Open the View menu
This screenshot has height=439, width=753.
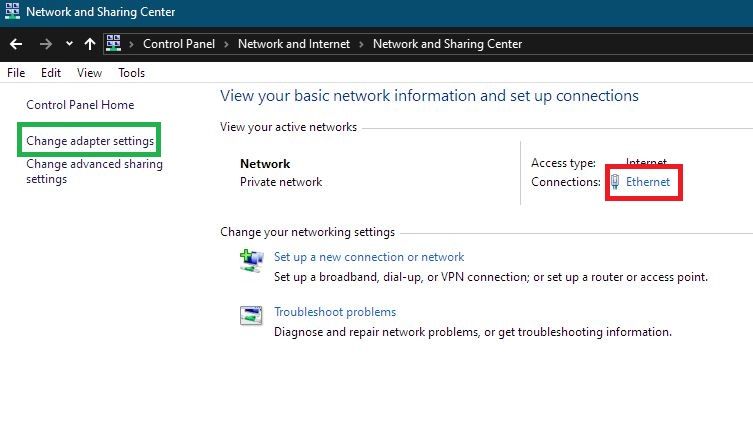tap(89, 73)
